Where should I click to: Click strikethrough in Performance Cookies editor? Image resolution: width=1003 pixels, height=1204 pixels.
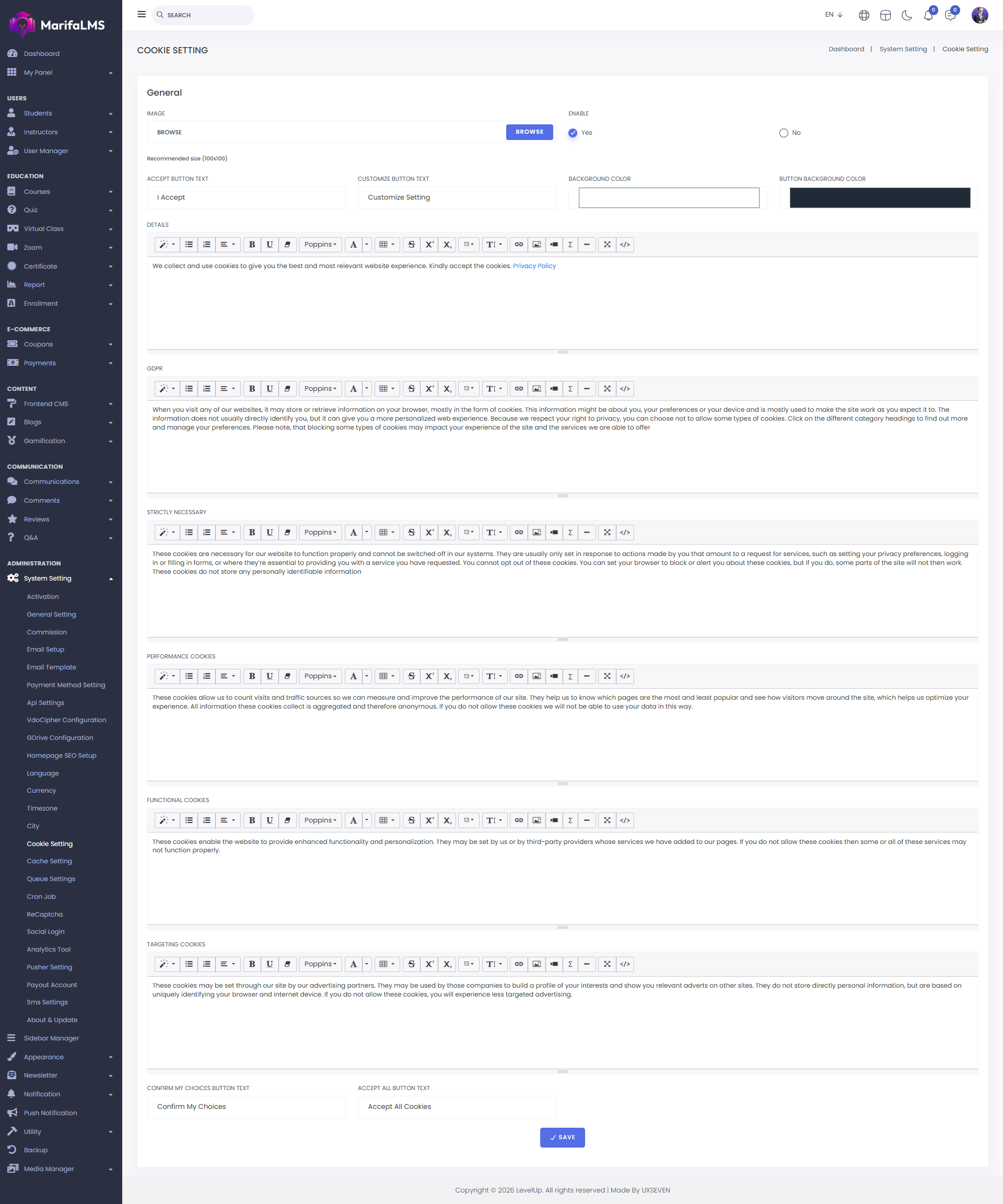[411, 677]
